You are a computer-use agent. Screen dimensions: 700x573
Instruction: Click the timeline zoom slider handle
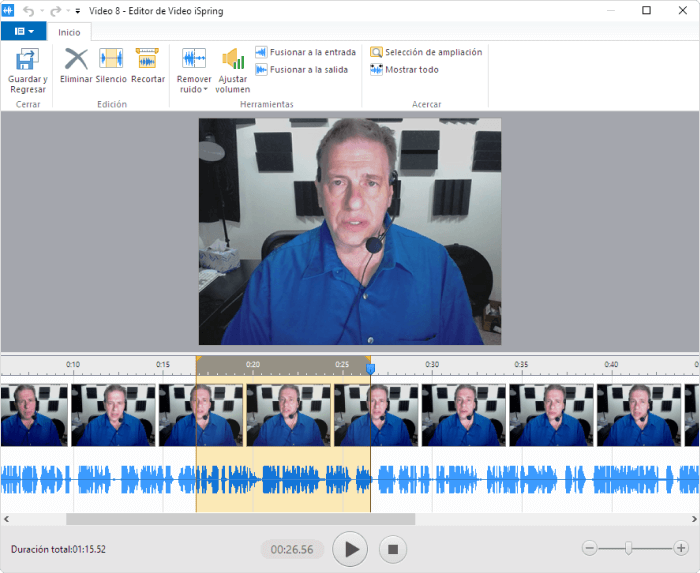pyautogui.click(x=629, y=548)
